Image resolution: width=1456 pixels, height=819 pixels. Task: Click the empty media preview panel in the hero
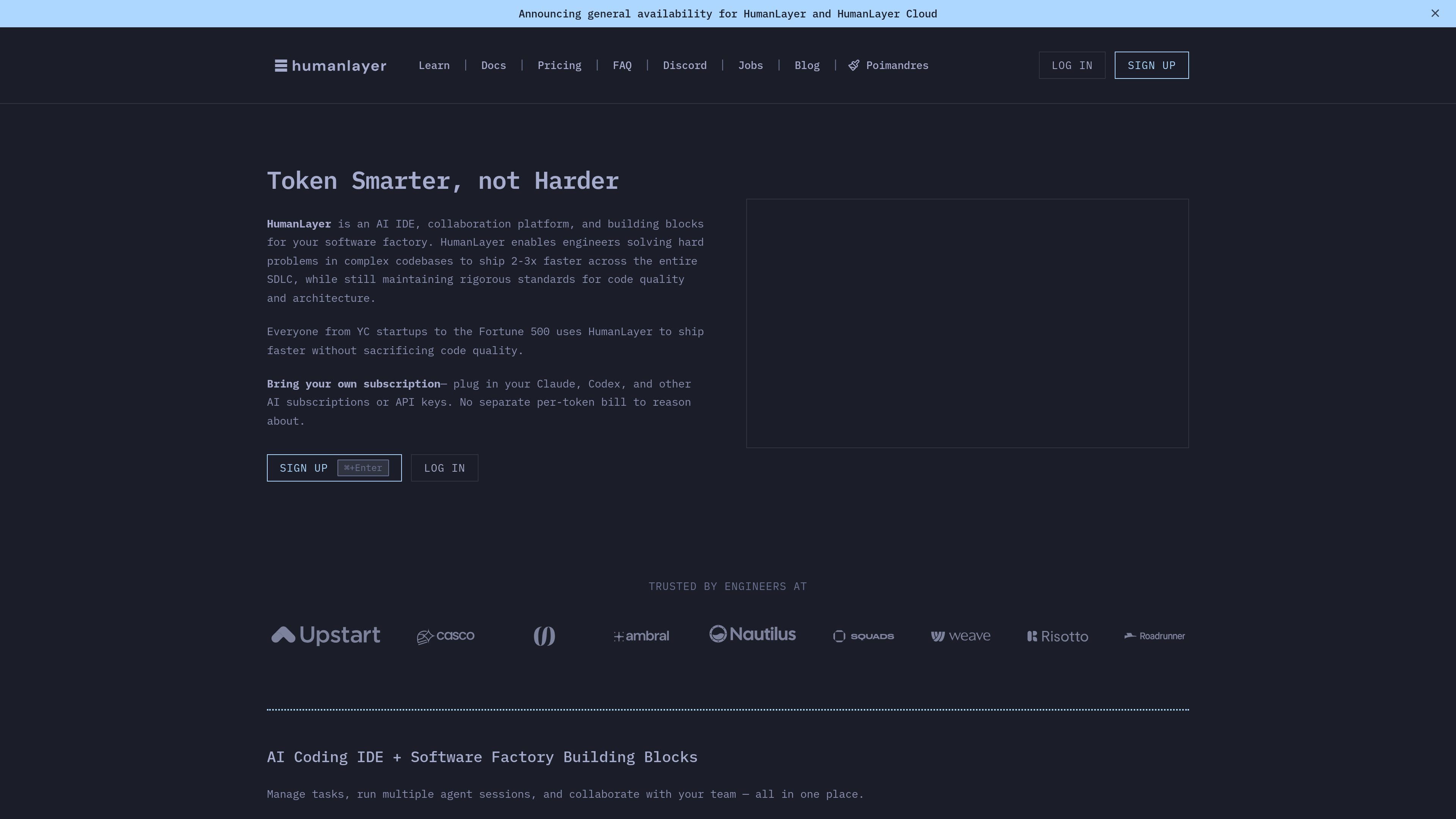click(967, 323)
